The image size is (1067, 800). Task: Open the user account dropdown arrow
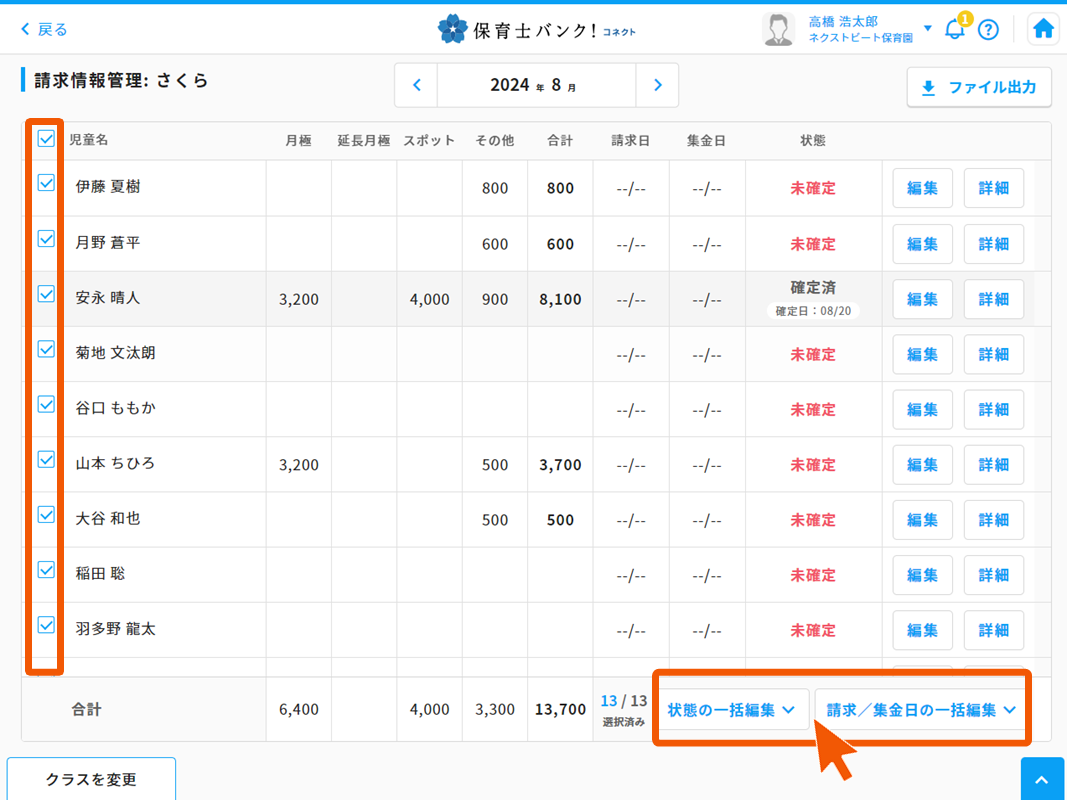pos(928,28)
